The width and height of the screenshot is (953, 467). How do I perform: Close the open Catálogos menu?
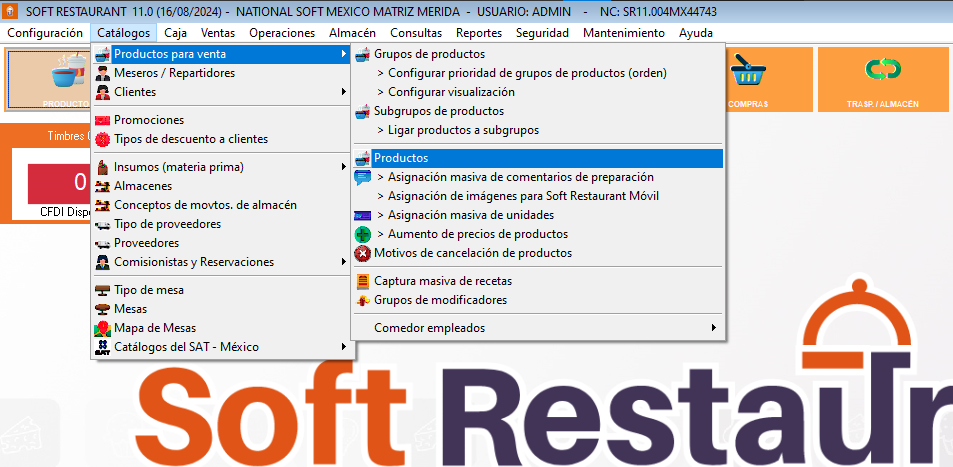[123, 33]
